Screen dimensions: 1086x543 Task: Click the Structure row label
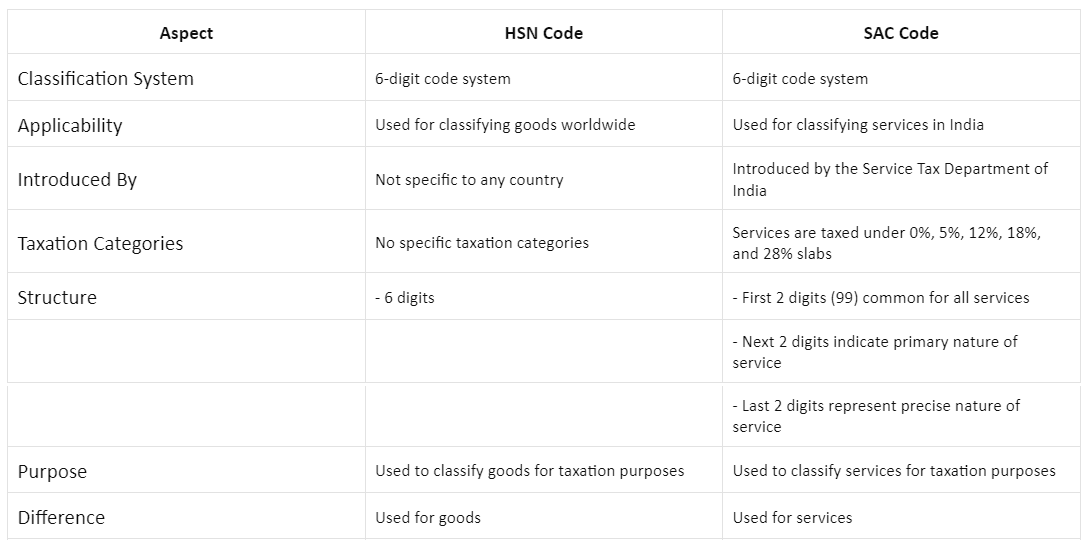click(x=57, y=297)
